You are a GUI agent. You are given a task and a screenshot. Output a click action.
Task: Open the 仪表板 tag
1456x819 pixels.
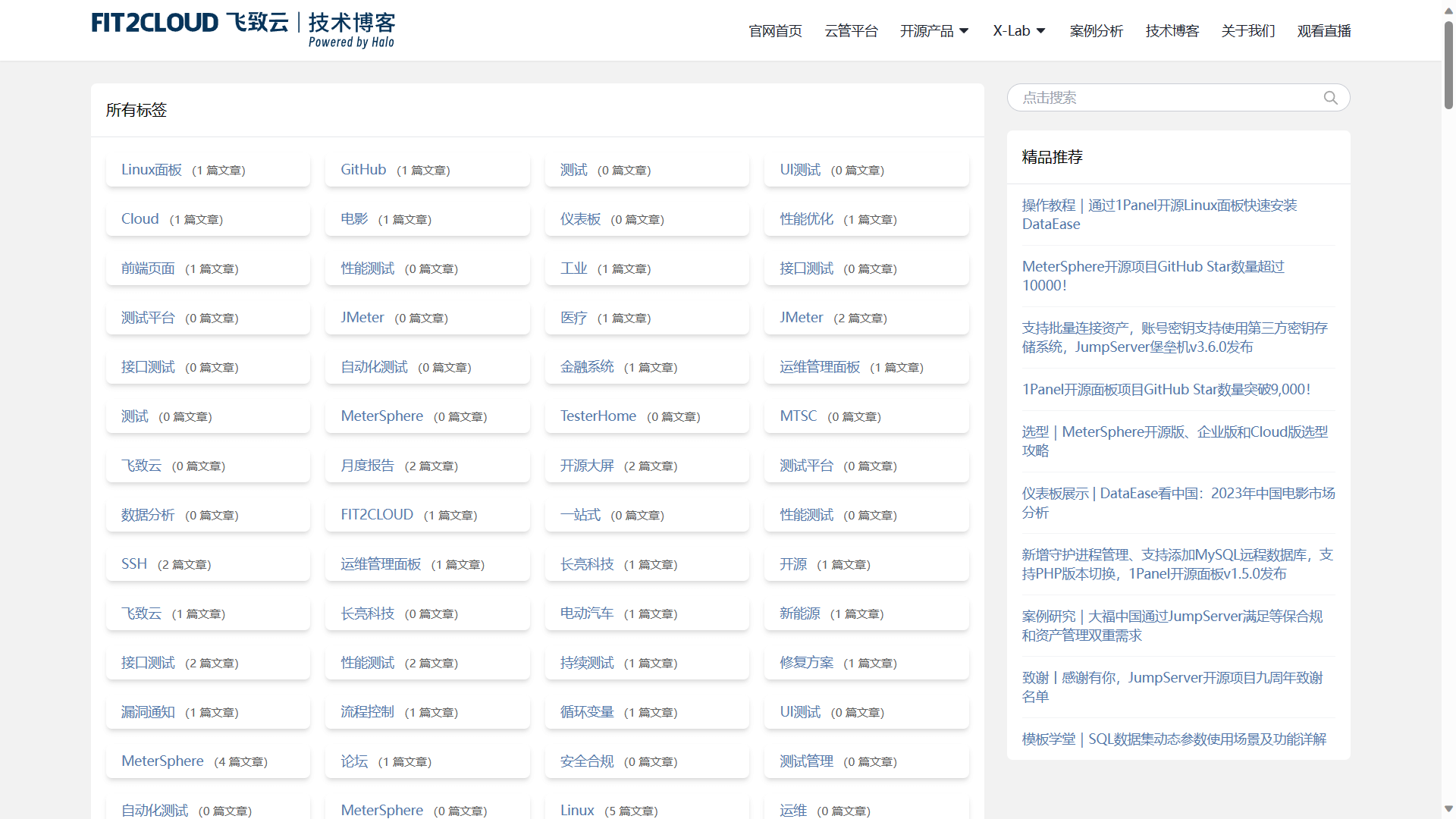click(x=580, y=219)
